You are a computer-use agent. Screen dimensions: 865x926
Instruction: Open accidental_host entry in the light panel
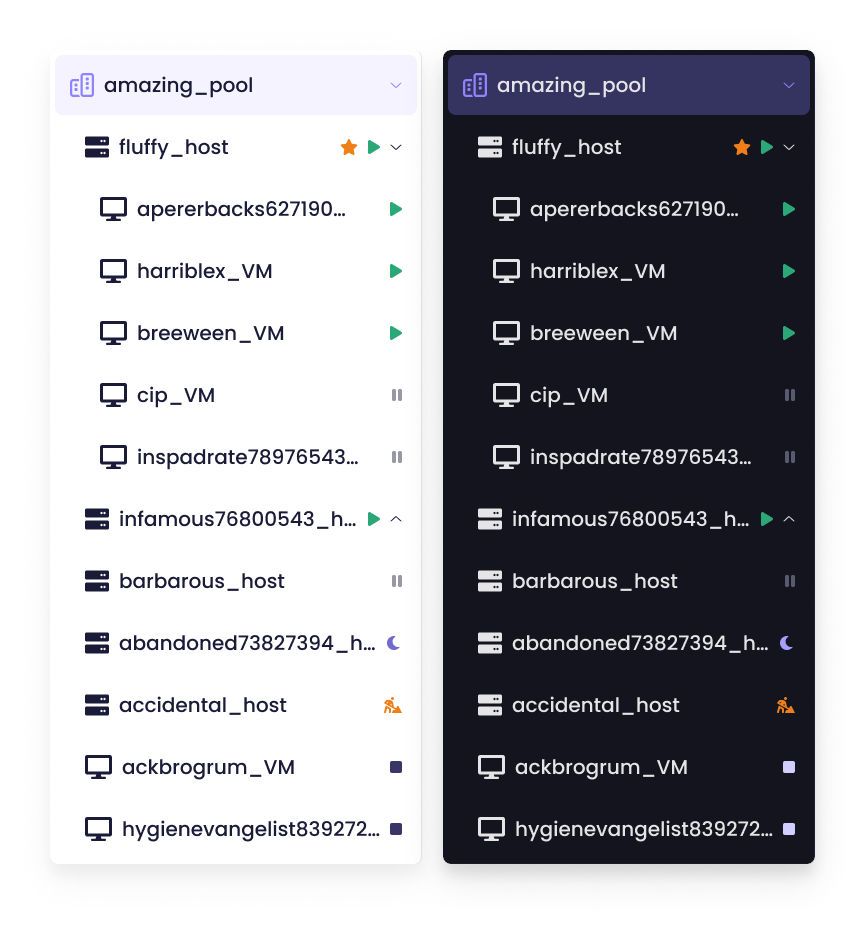pyautogui.click(x=236, y=705)
